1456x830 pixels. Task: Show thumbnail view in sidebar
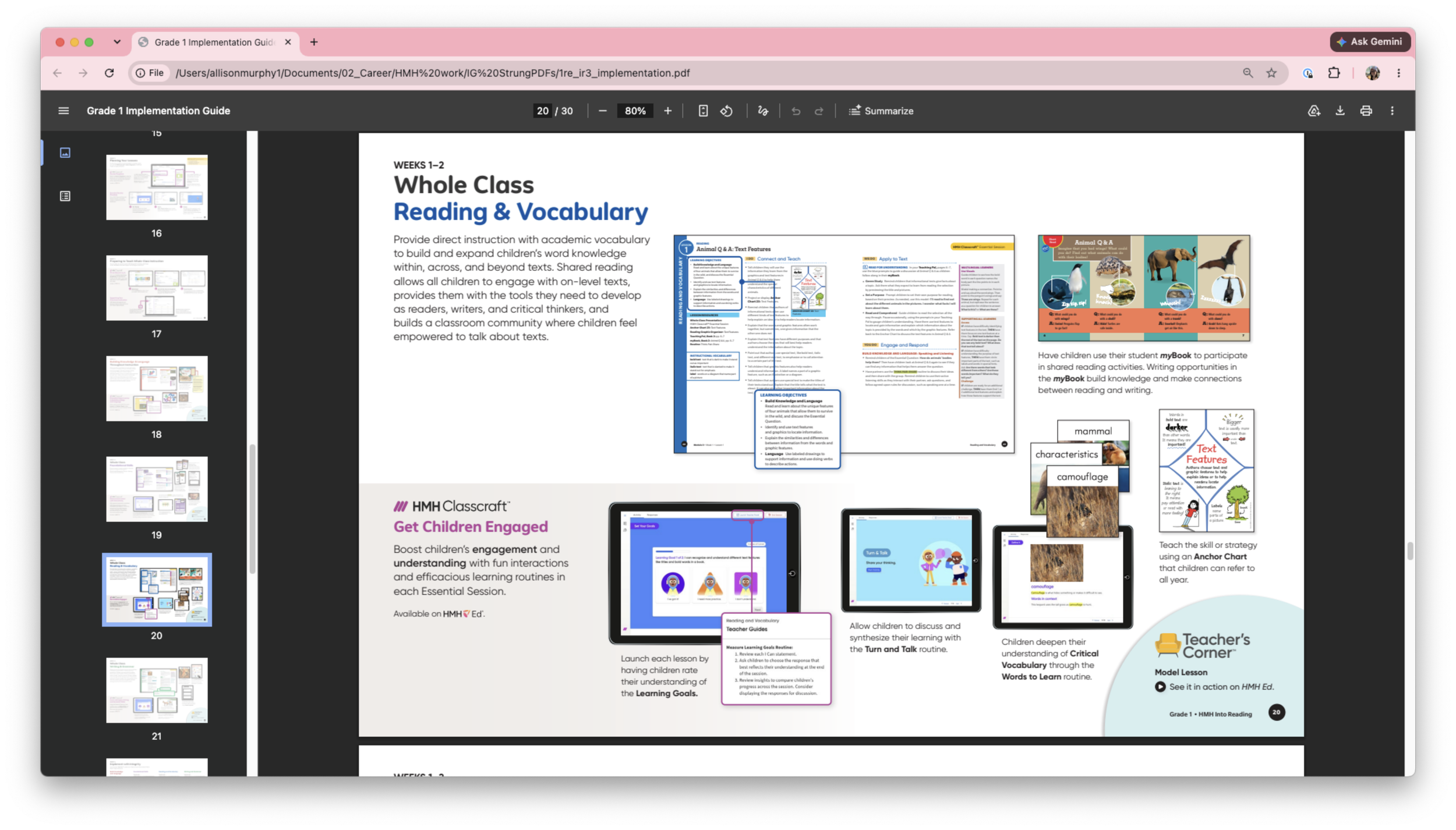(65, 153)
